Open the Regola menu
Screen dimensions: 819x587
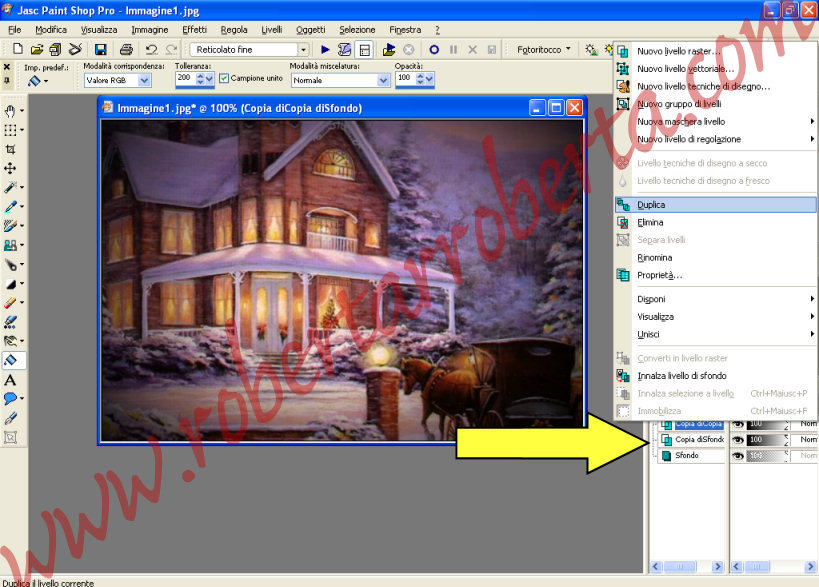[234, 30]
